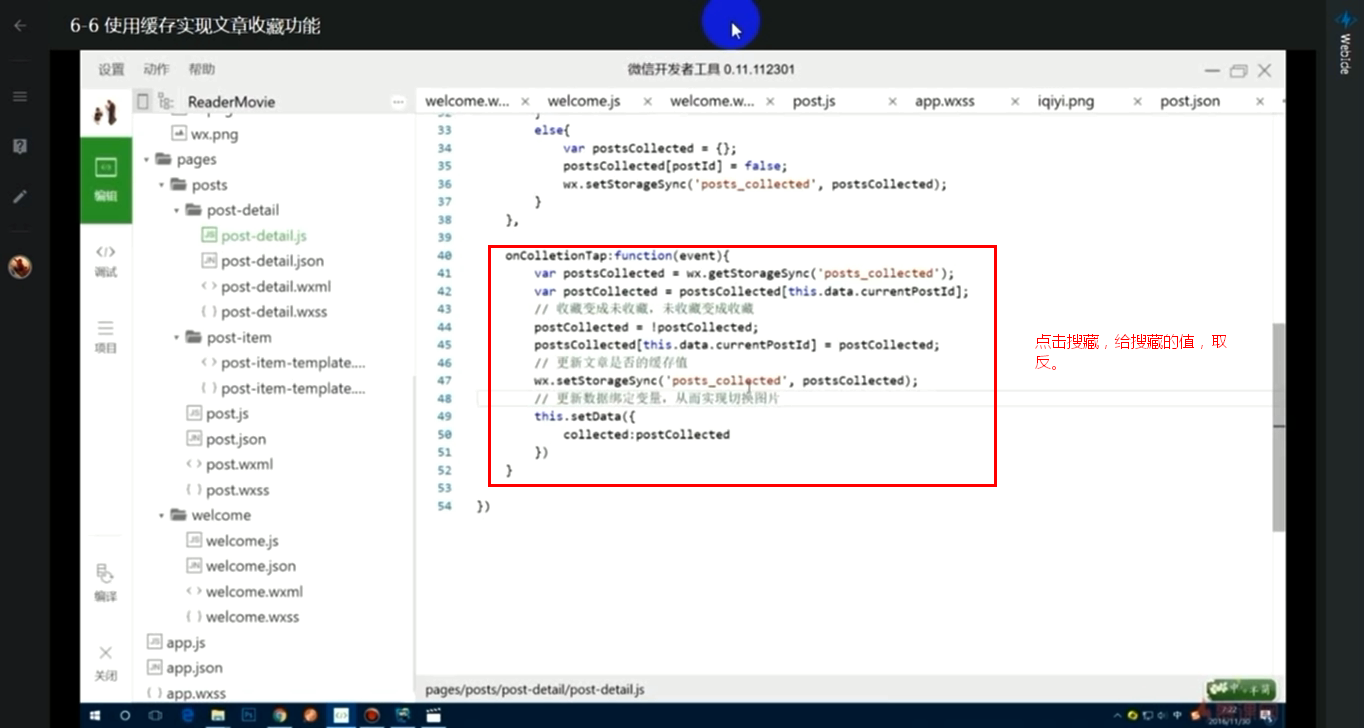Open app.json in the file tree
Viewport: 1364px width, 728px height.
pos(194,668)
